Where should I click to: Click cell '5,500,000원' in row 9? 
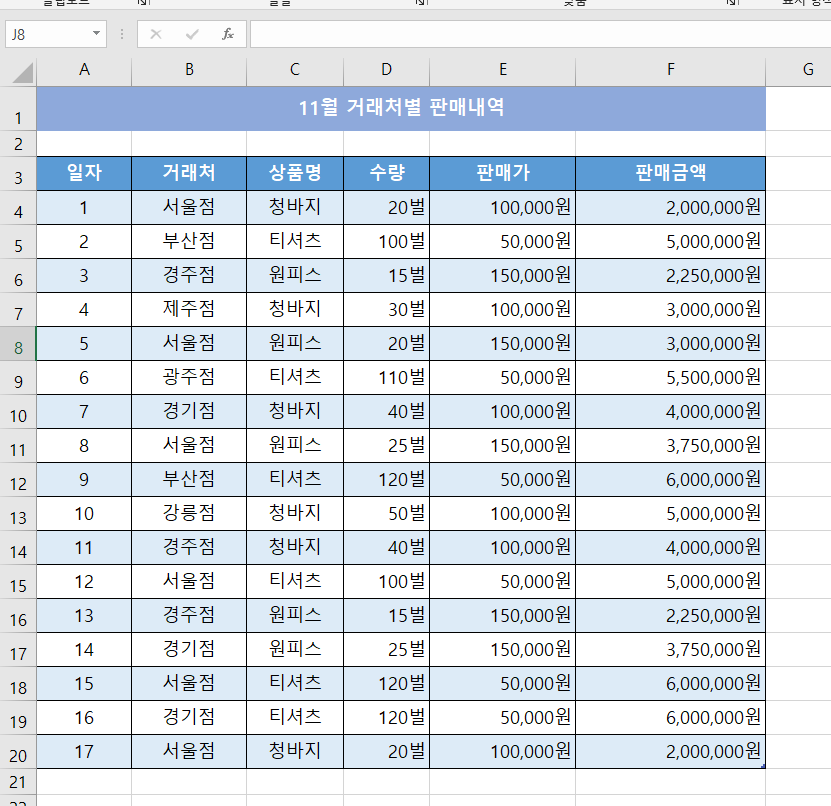click(x=670, y=378)
